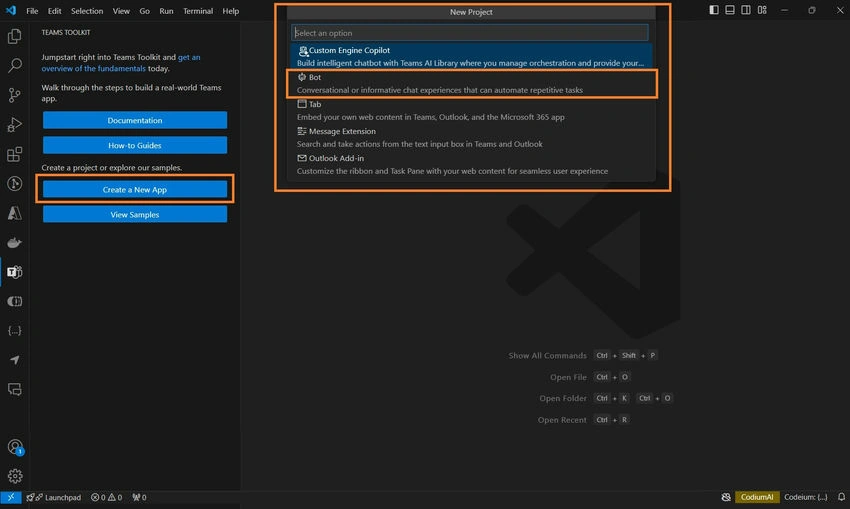
Task: Open the Terminal menu
Action: click(x=198, y=11)
